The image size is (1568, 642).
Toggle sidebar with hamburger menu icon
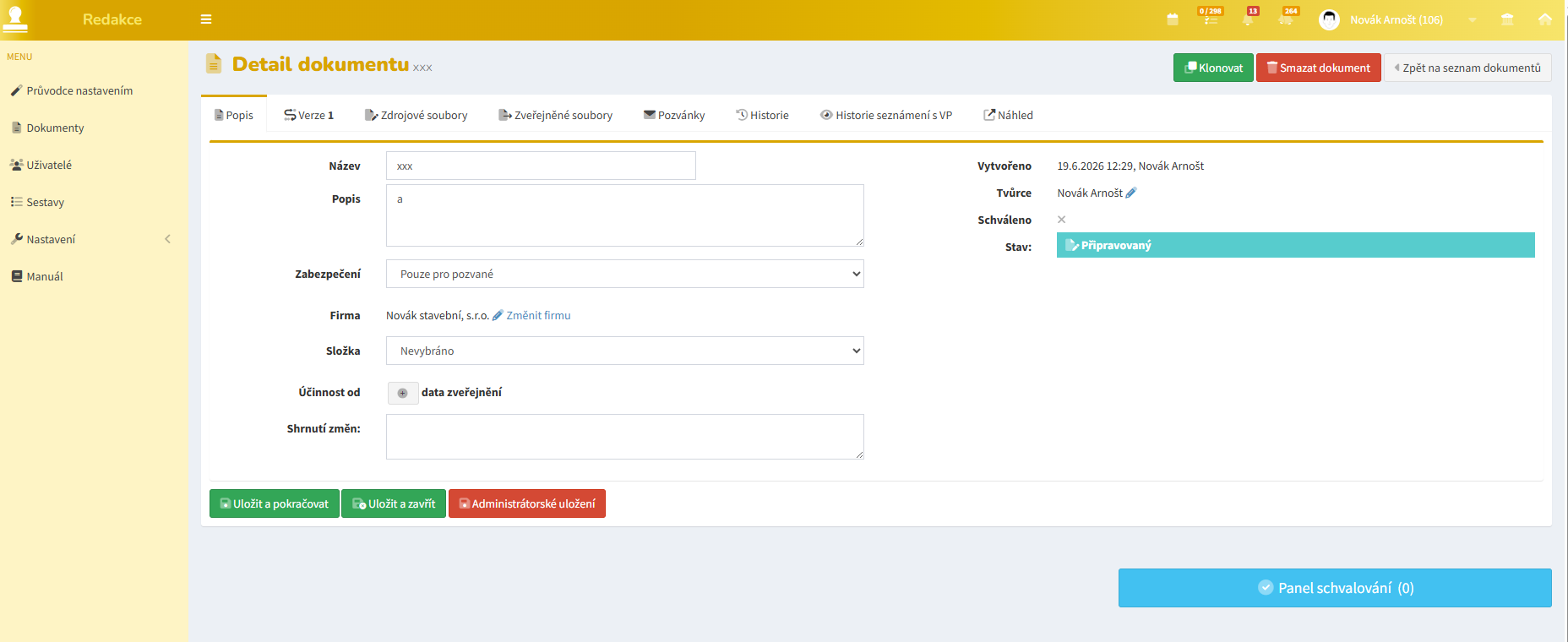point(206,19)
